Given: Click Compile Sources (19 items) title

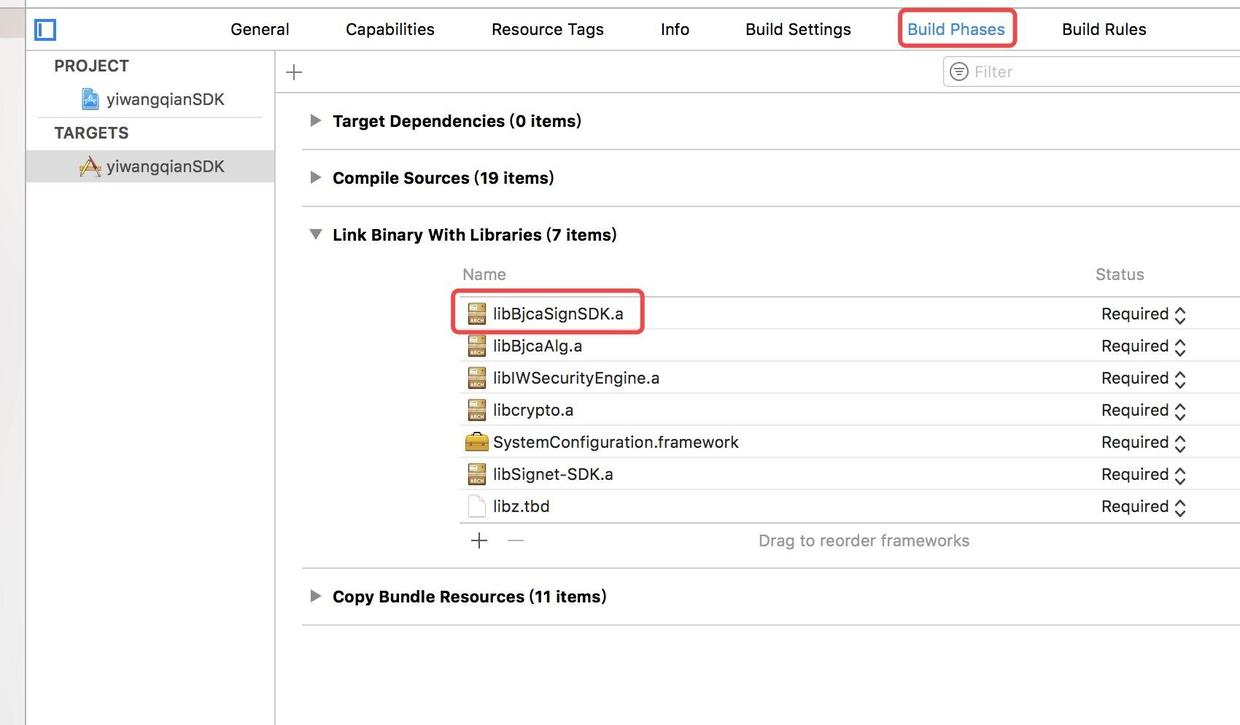Looking at the screenshot, I should [x=443, y=178].
